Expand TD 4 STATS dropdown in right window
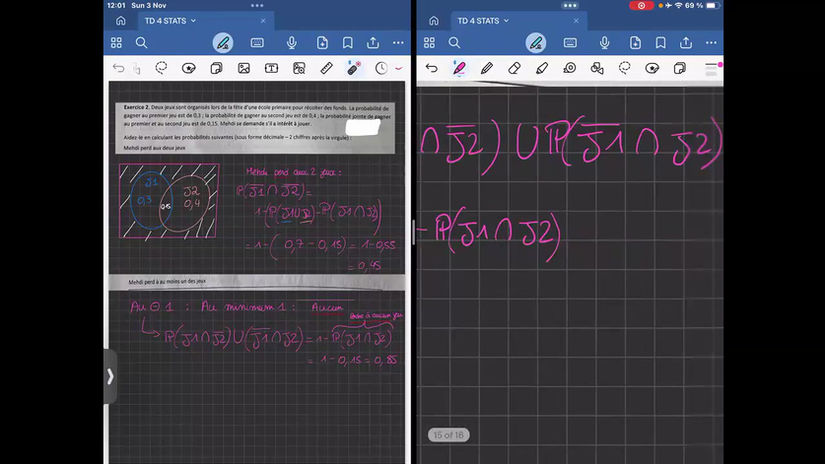 pyautogui.click(x=506, y=21)
